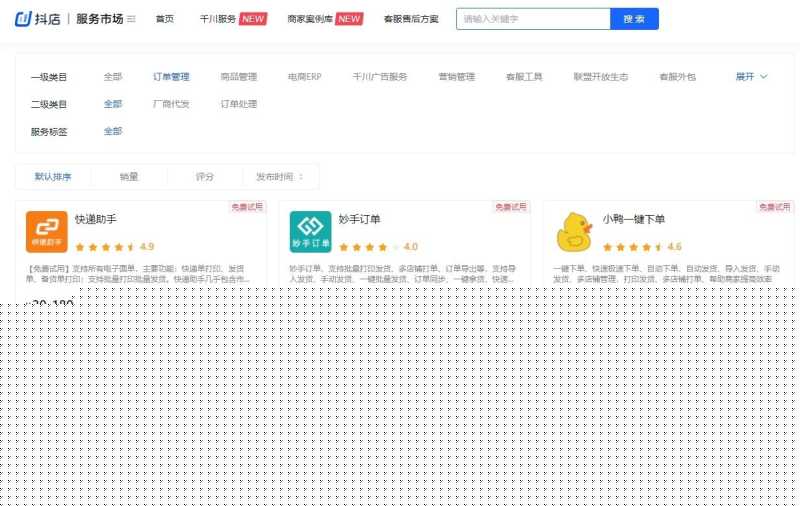Sort results by 销量
This screenshot has width=800, height=506.
[129, 176]
